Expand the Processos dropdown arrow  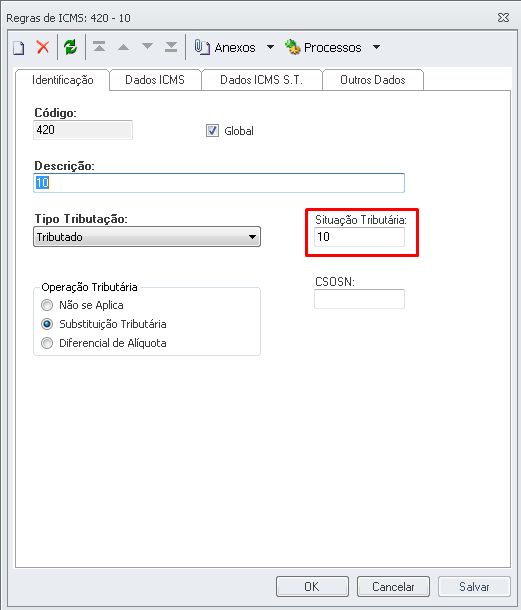click(376, 47)
